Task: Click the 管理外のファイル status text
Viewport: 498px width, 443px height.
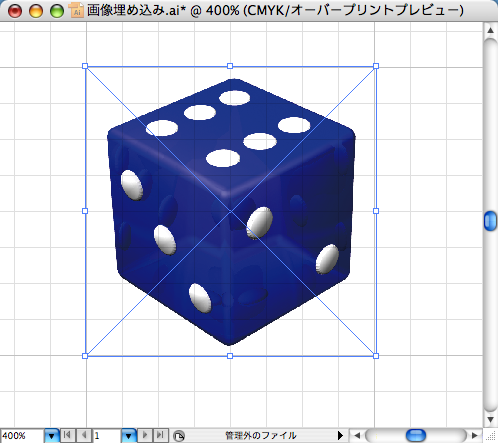Action: point(261,435)
